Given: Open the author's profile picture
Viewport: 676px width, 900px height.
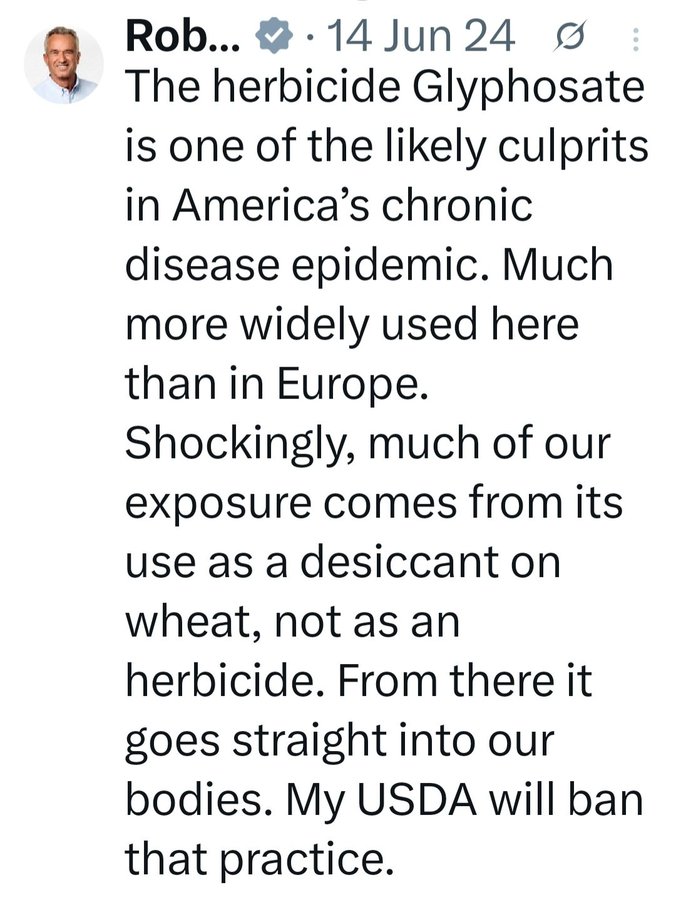Looking at the screenshot, I should pyautogui.click(x=64, y=63).
